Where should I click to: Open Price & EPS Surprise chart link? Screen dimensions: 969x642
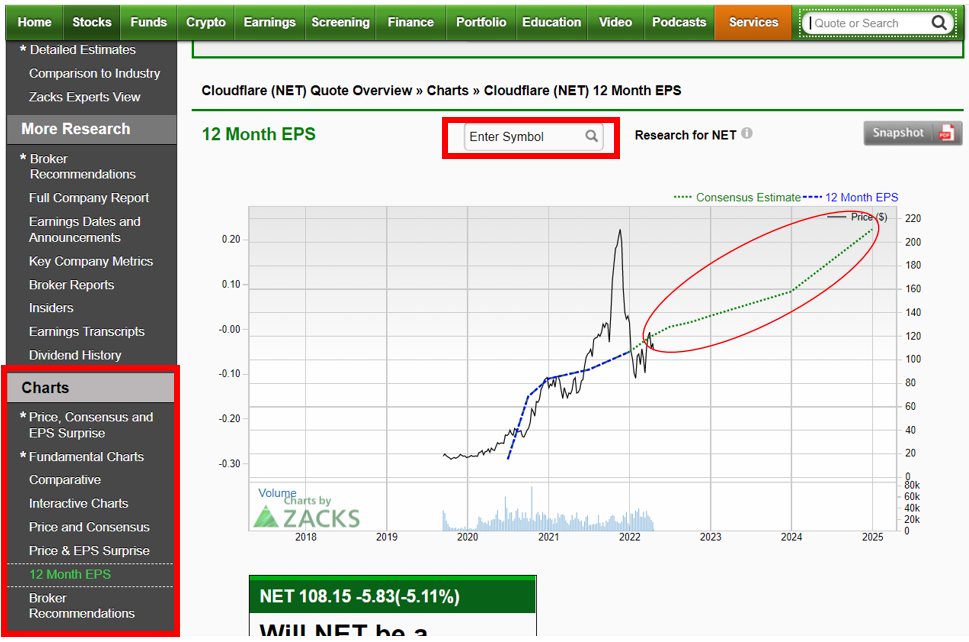click(89, 551)
